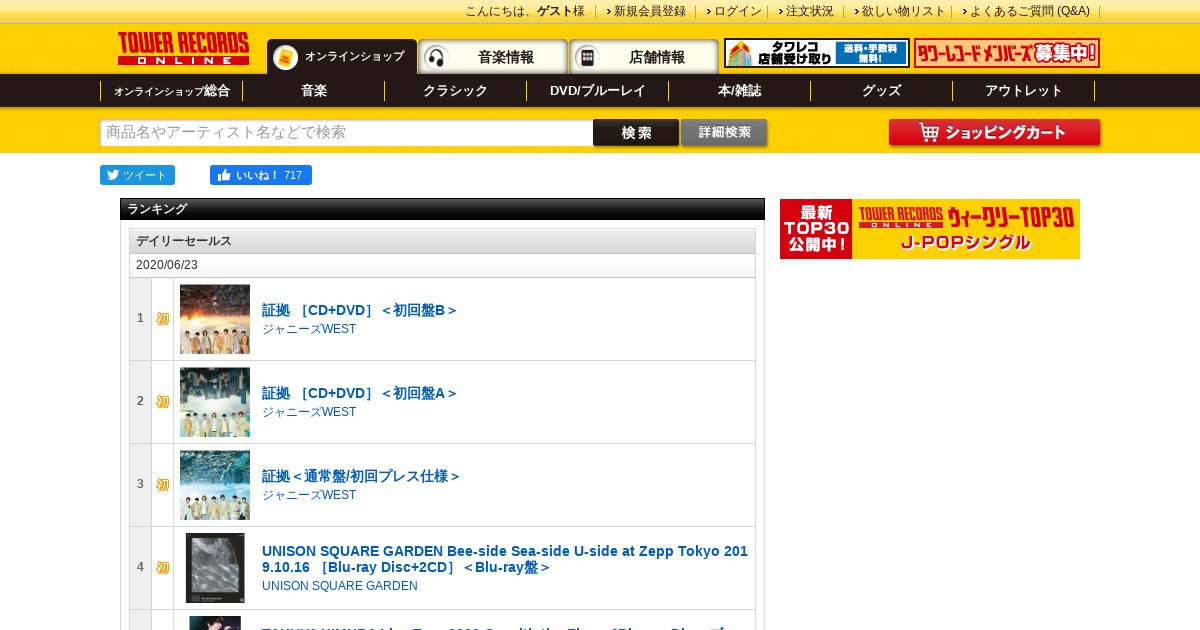Click cover thumbnail of 証拠 初回盤A

(215, 402)
